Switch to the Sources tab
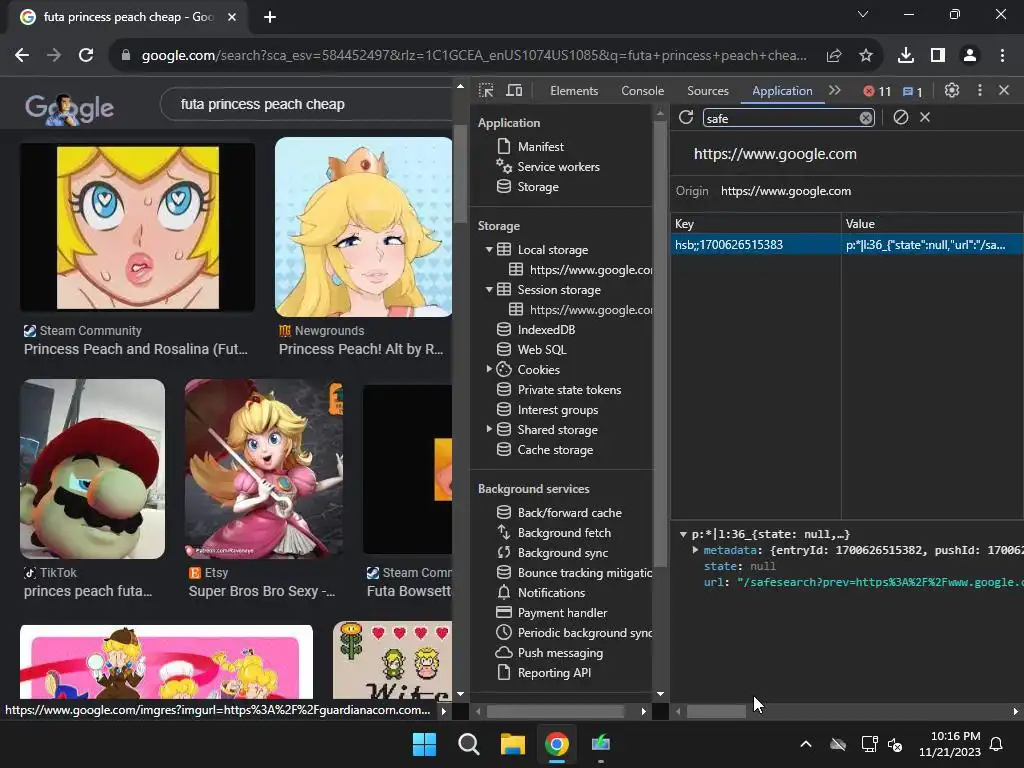Image resolution: width=1024 pixels, height=768 pixels. click(x=707, y=91)
